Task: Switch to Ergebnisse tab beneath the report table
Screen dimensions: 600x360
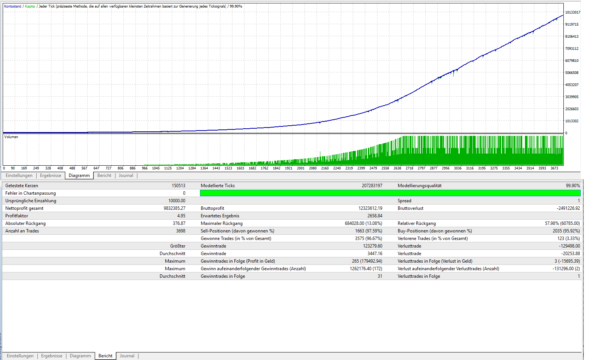Action: point(51,356)
